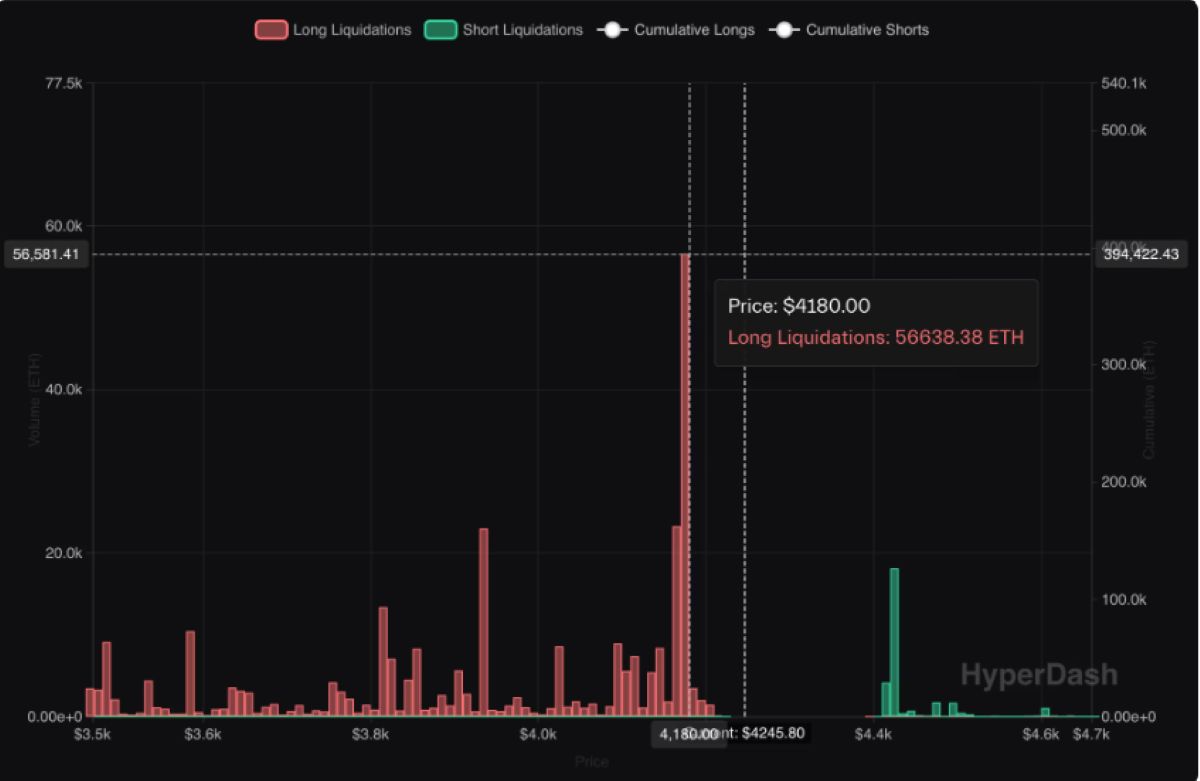Screen dimensions: 1200x781
Task: Click the red bar near 23k volume left of $4.0k
Action: pyautogui.click(x=484, y=622)
